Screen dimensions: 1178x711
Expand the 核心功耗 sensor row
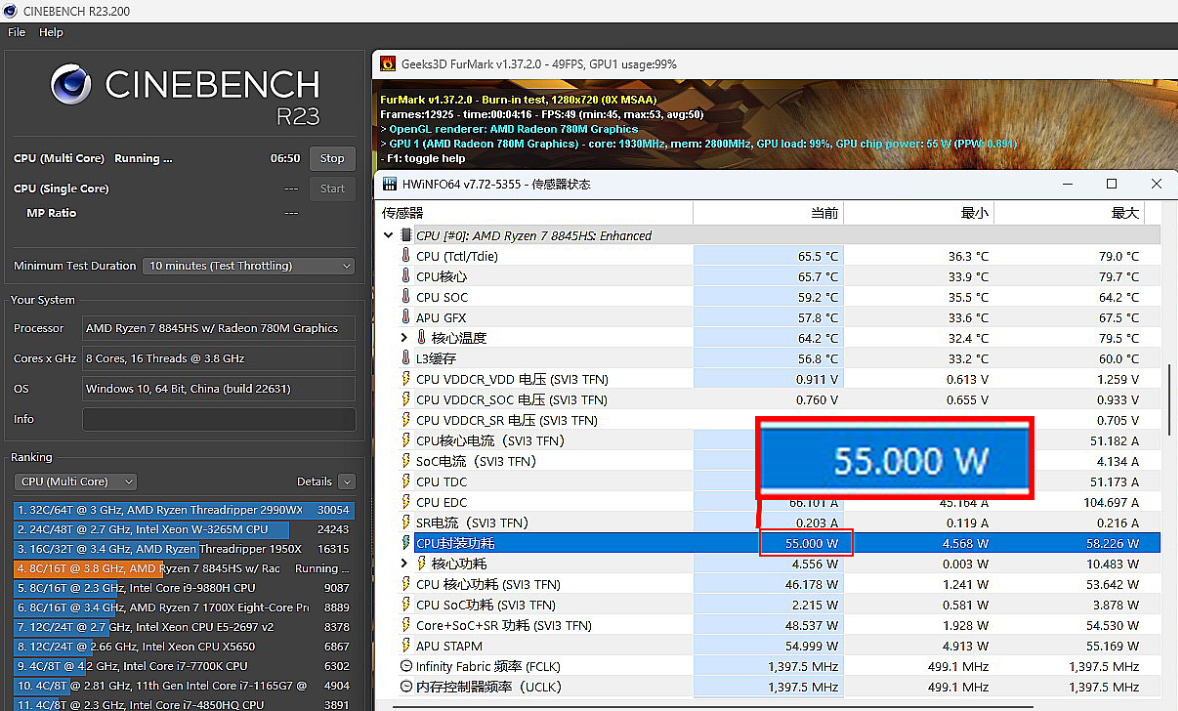(404, 564)
